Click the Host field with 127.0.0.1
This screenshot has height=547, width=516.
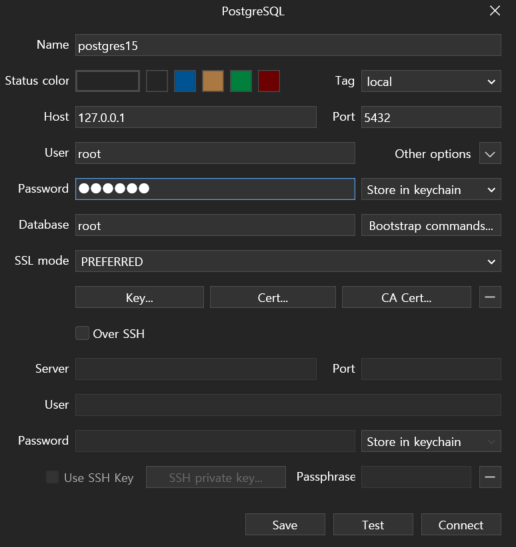tap(196, 117)
